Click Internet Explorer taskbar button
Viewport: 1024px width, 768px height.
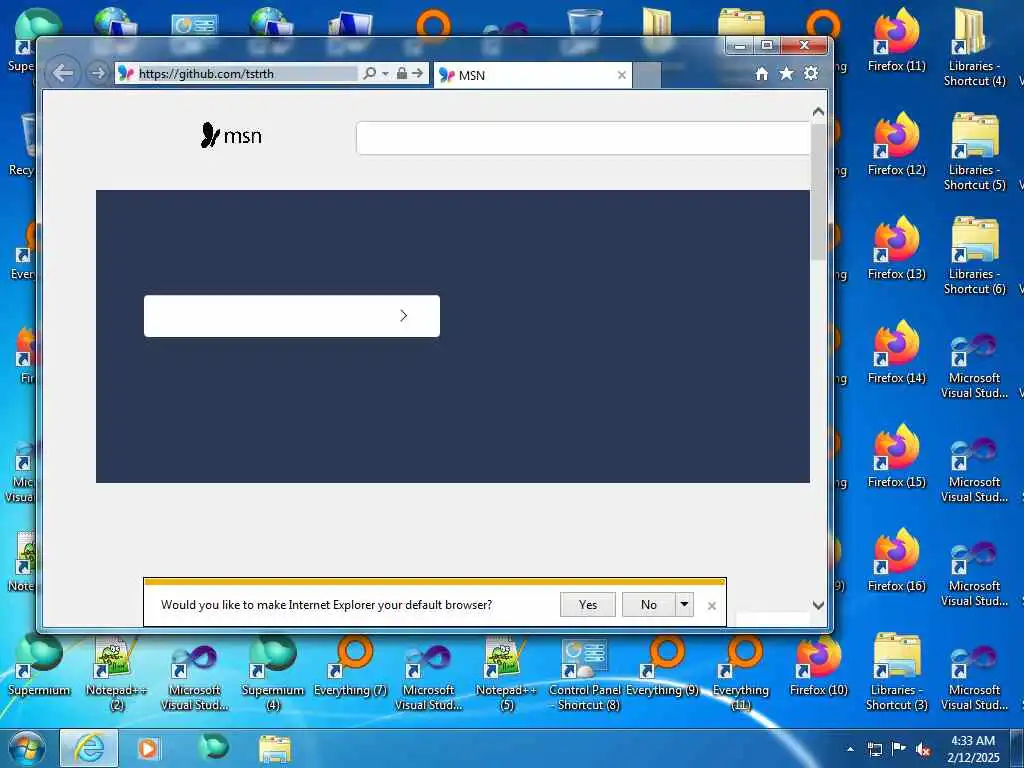point(89,748)
